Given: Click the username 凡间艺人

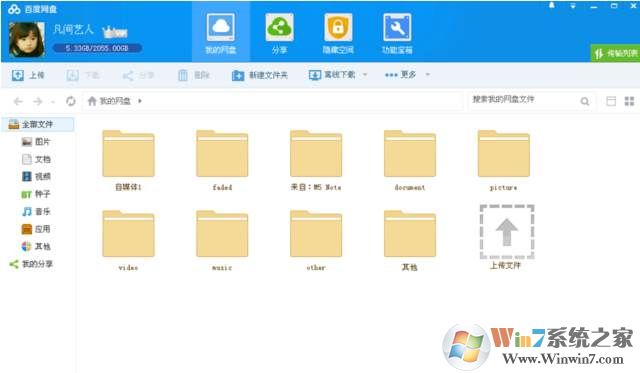Looking at the screenshot, I should [73, 29].
